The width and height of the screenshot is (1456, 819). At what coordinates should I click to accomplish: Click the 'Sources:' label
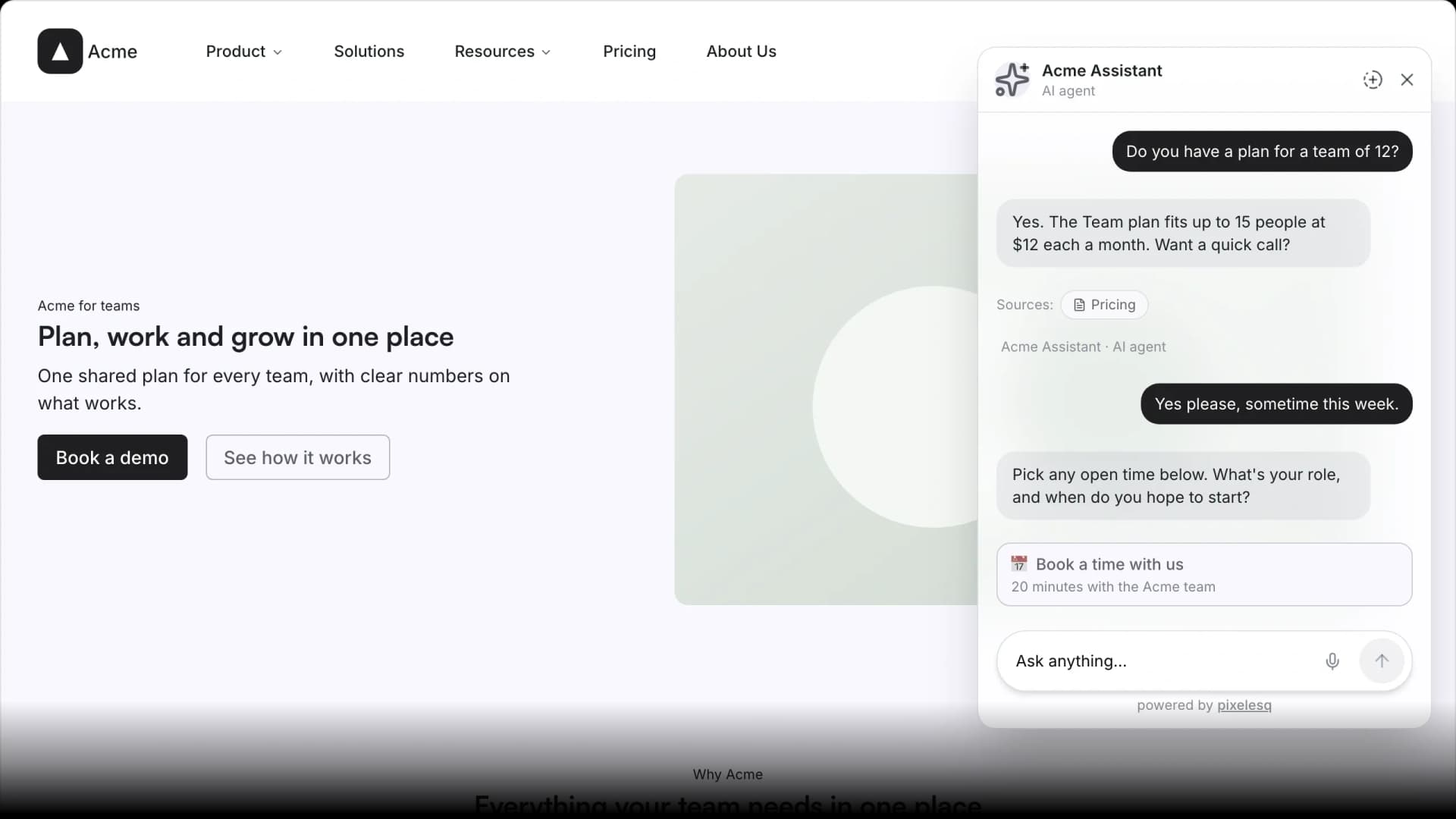(x=1025, y=305)
